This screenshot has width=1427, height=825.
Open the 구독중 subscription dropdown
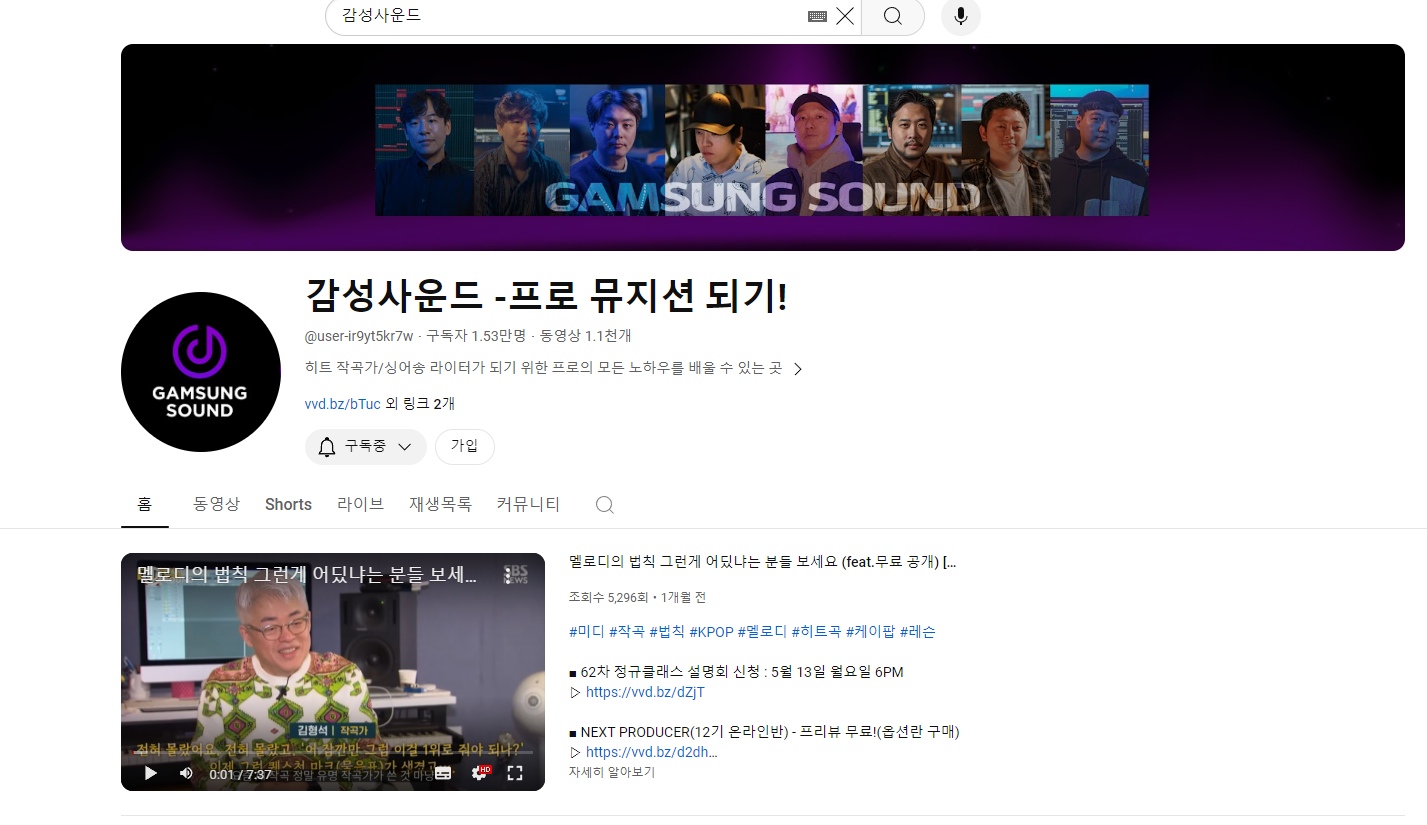click(366, 447)
